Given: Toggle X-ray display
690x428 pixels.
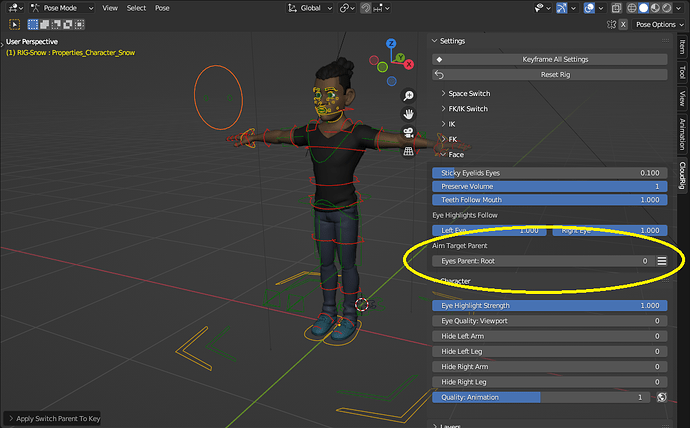Looking at the screenshot, I should coord(617,8).
